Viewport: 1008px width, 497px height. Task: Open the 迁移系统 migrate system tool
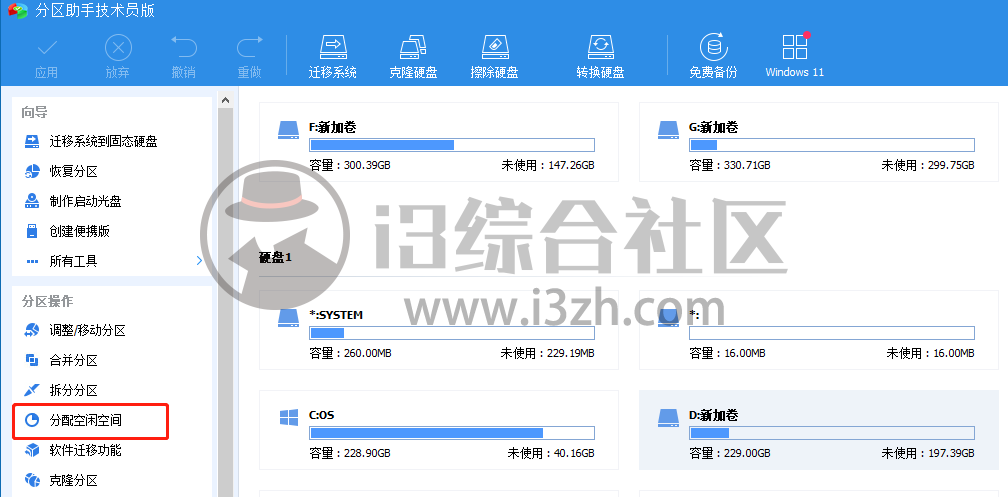pos(332,57)
